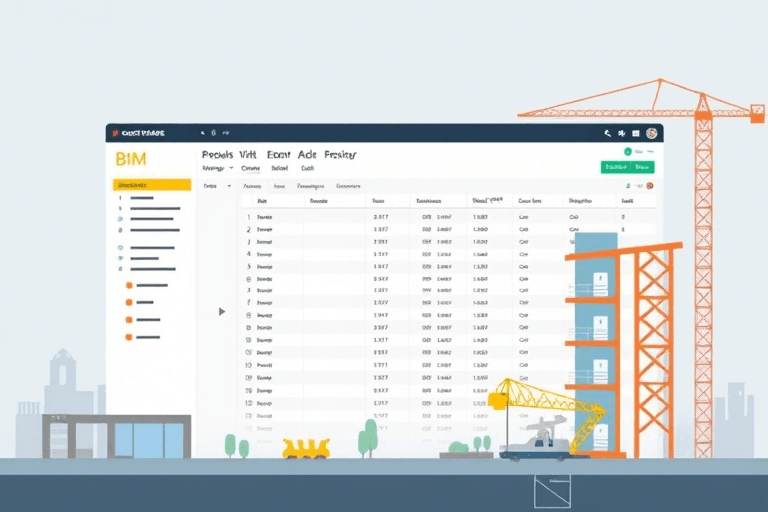Click the green circle status indicator above the green buttons
Viewport: 768px width, 512px height.
click(x=628, y=152)
